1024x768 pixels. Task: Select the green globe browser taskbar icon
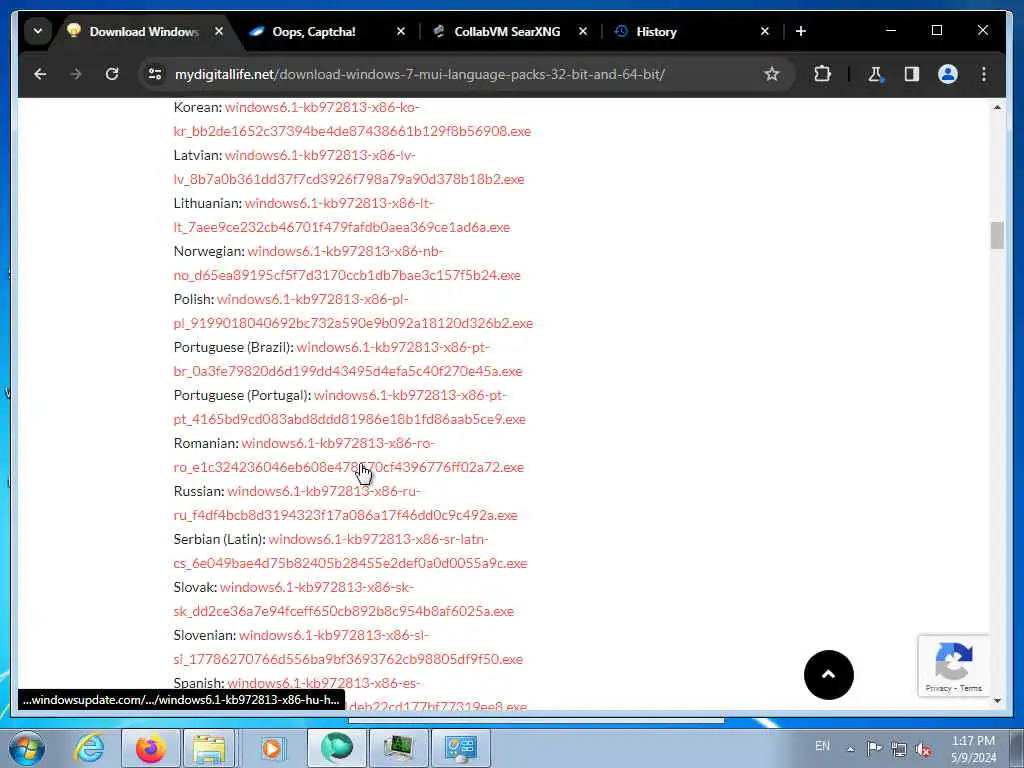[x=337, y=748]
